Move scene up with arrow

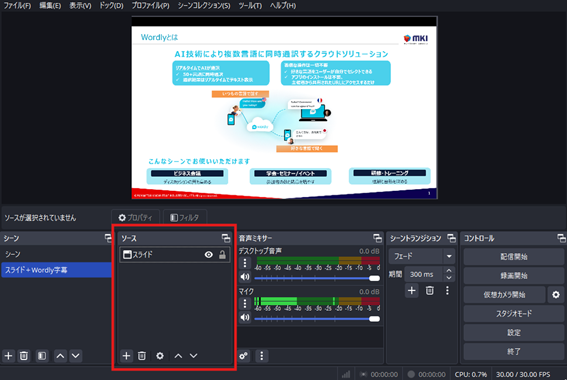tap(60, 356)
